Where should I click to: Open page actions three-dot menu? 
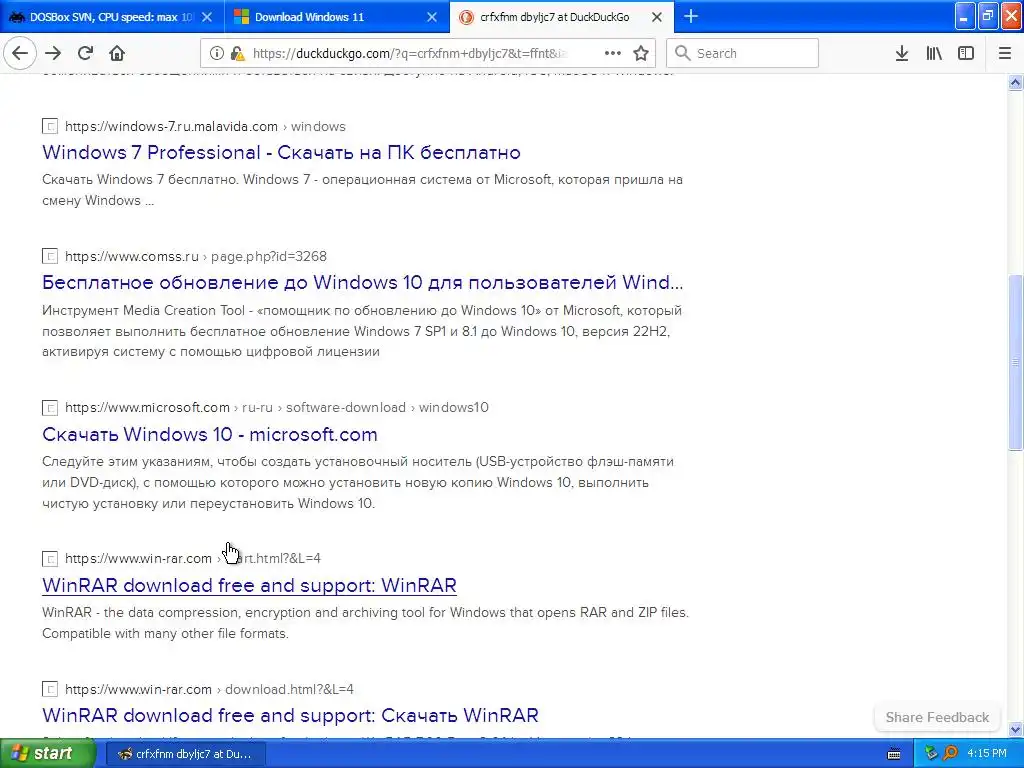[x=613, y=54]
